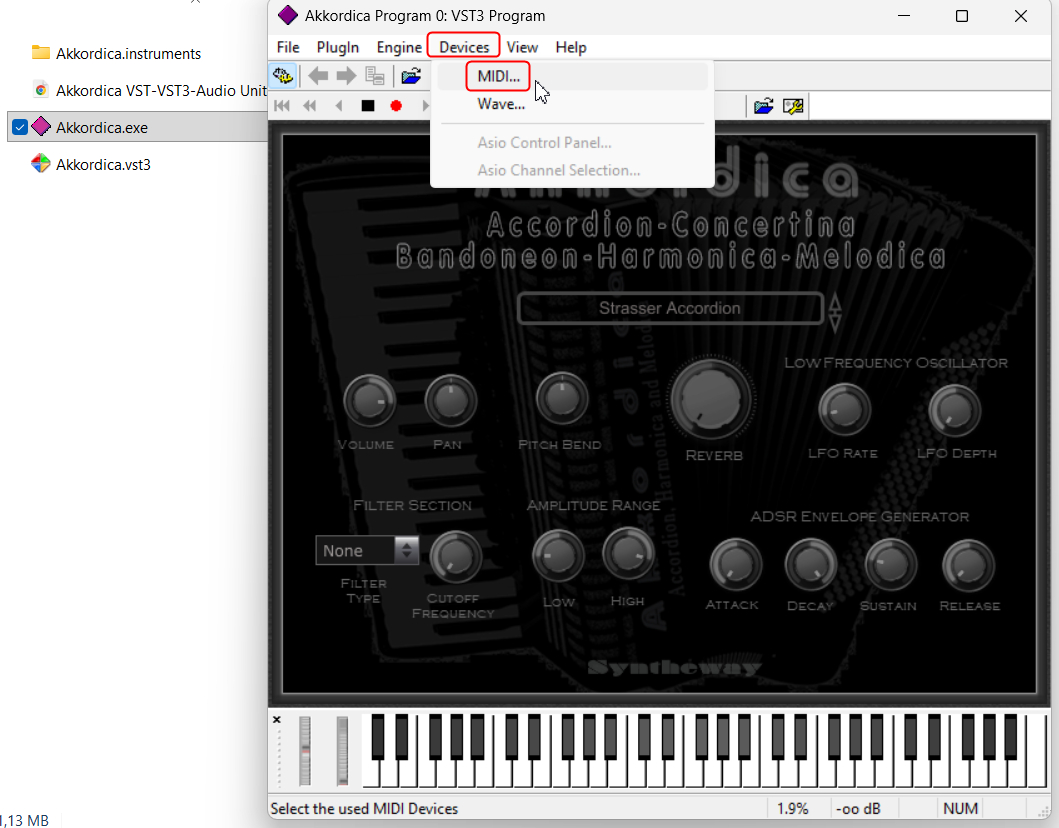Viewport: 1059px width, 828px height.
Task: Click the Attack envelope knob
Action: click(x=735, y=565)
